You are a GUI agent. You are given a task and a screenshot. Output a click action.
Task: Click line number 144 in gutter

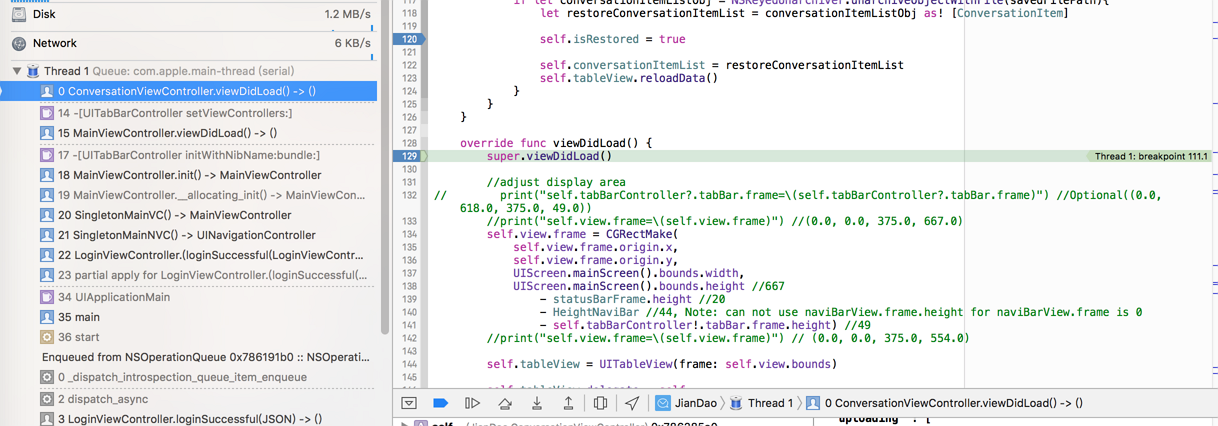409,364
